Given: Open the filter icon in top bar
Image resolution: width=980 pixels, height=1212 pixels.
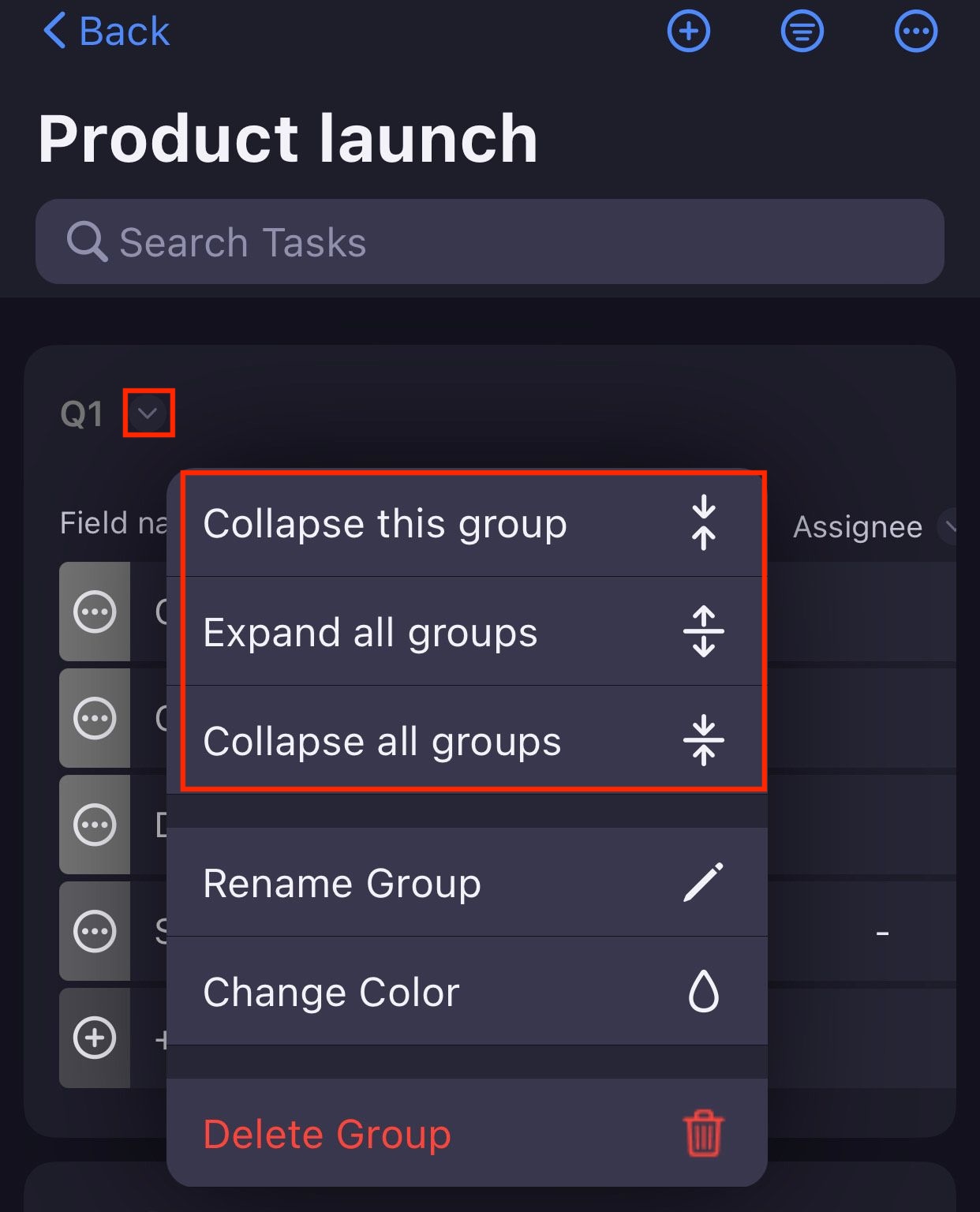Looking at the screenshot, I should click(x=802, y=32).
